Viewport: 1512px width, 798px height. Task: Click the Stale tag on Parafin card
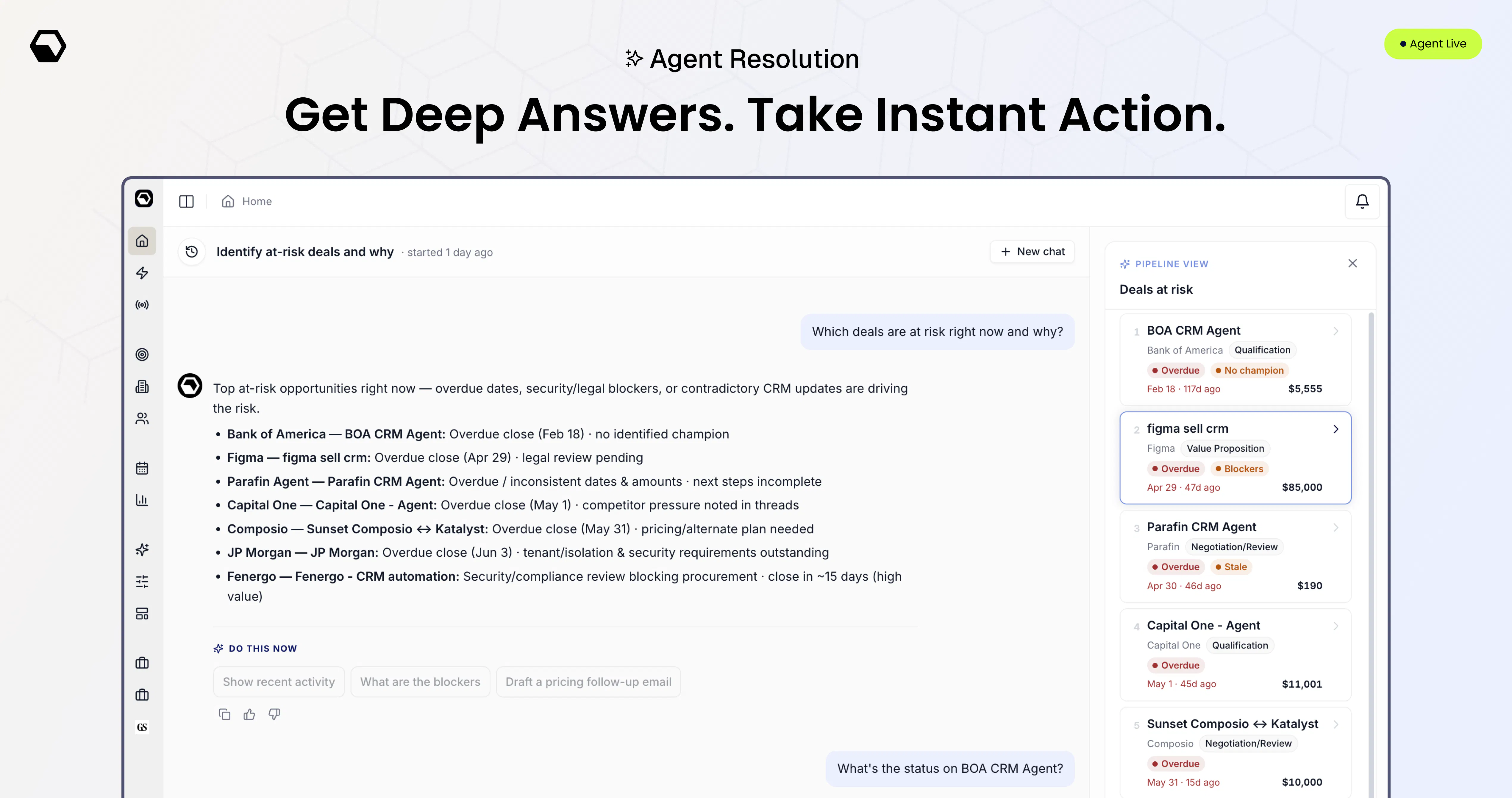tap(1231, 567)
